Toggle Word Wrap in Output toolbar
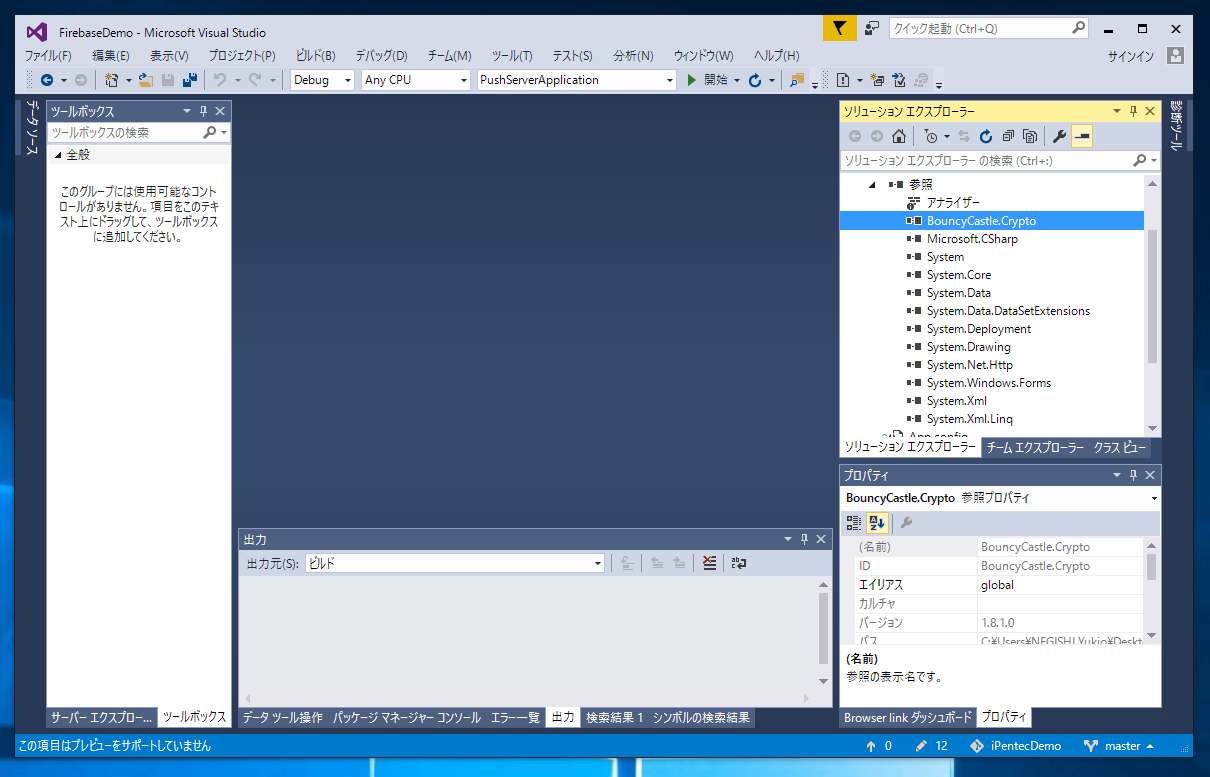Viewport: 1210px width, 777px height. coord(739,564)
